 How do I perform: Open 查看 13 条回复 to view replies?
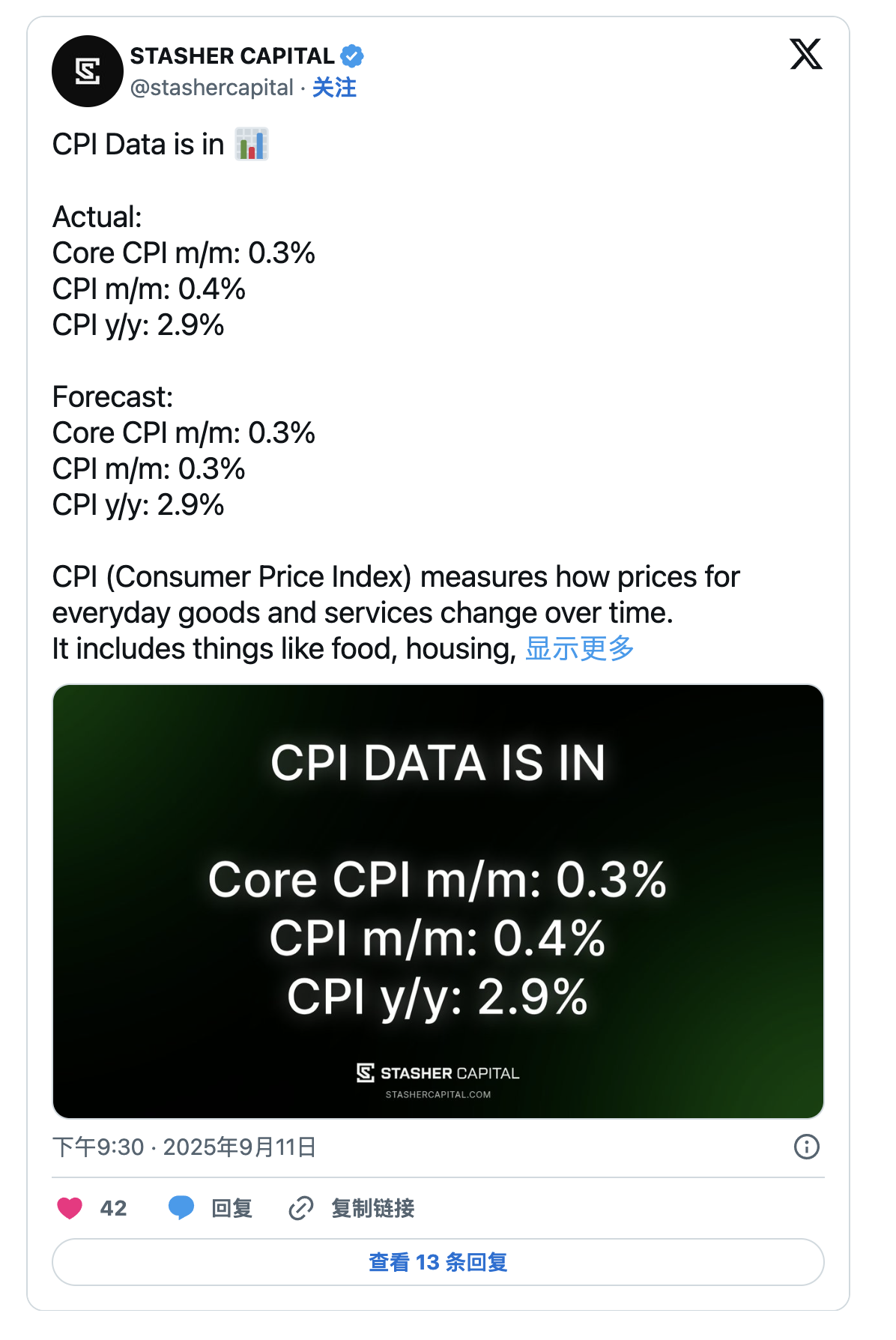point(438,1262)
